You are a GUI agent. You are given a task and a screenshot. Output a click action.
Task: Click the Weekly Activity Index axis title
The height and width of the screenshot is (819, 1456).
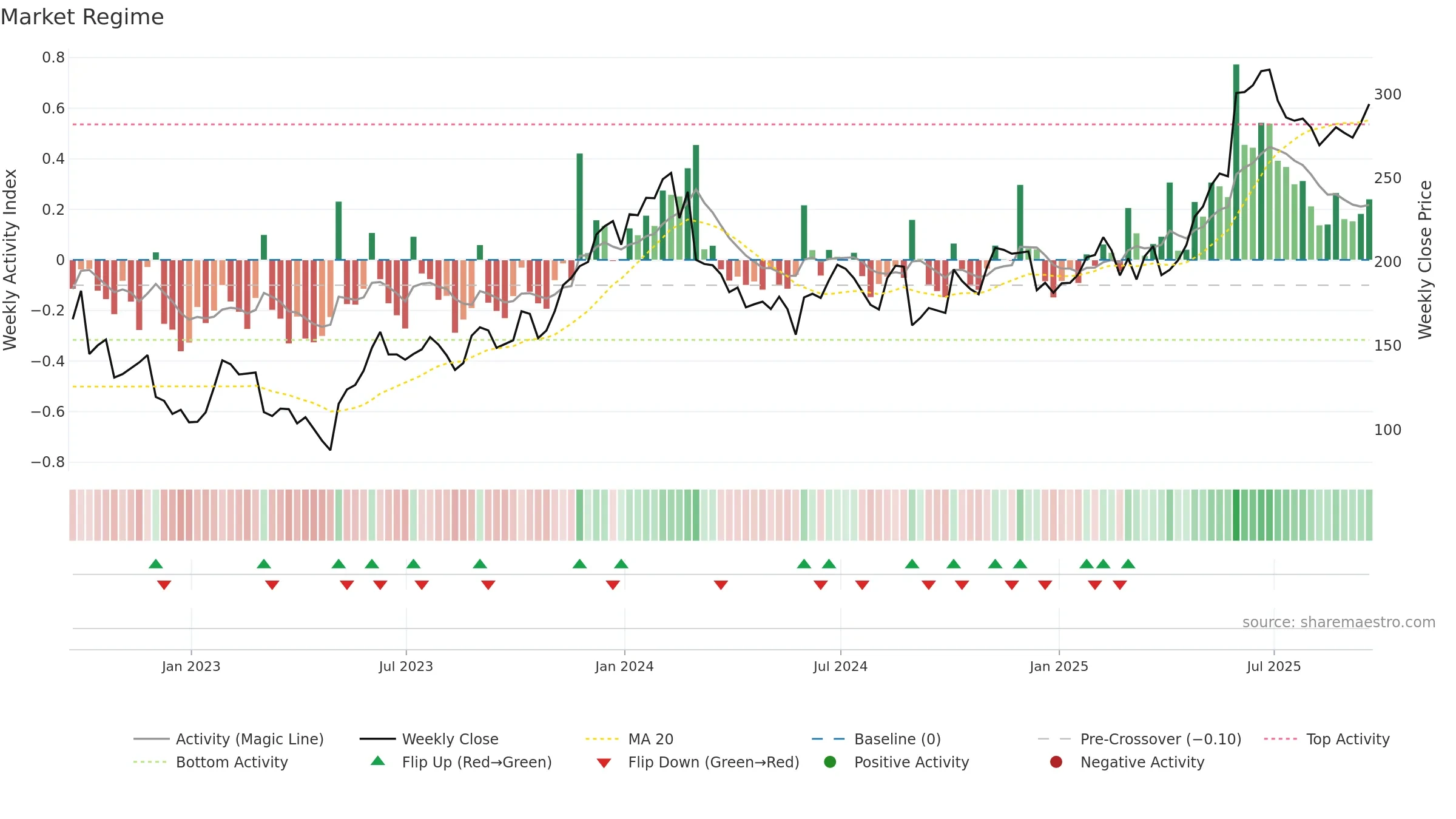click(x=10, y=260)
